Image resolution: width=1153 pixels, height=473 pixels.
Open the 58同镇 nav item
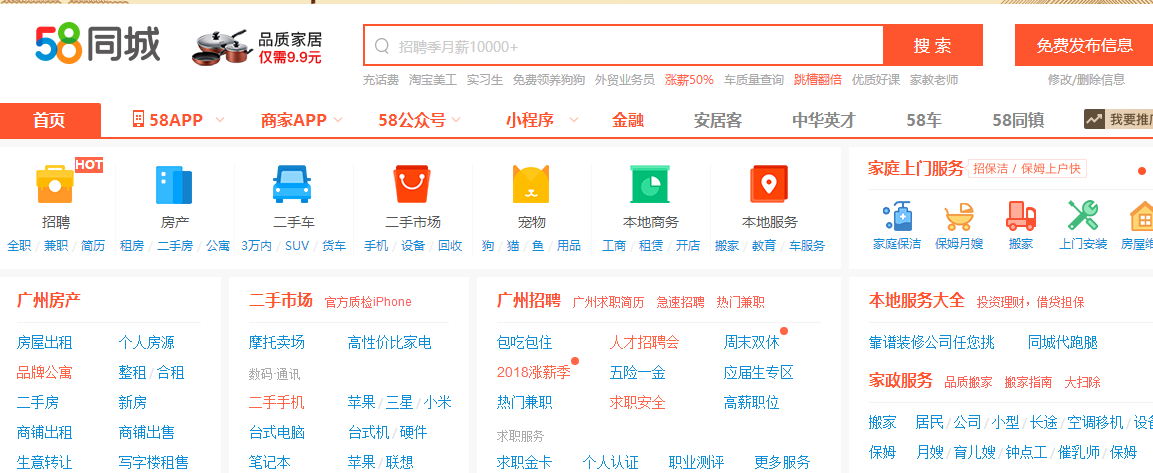point(1018,120)
